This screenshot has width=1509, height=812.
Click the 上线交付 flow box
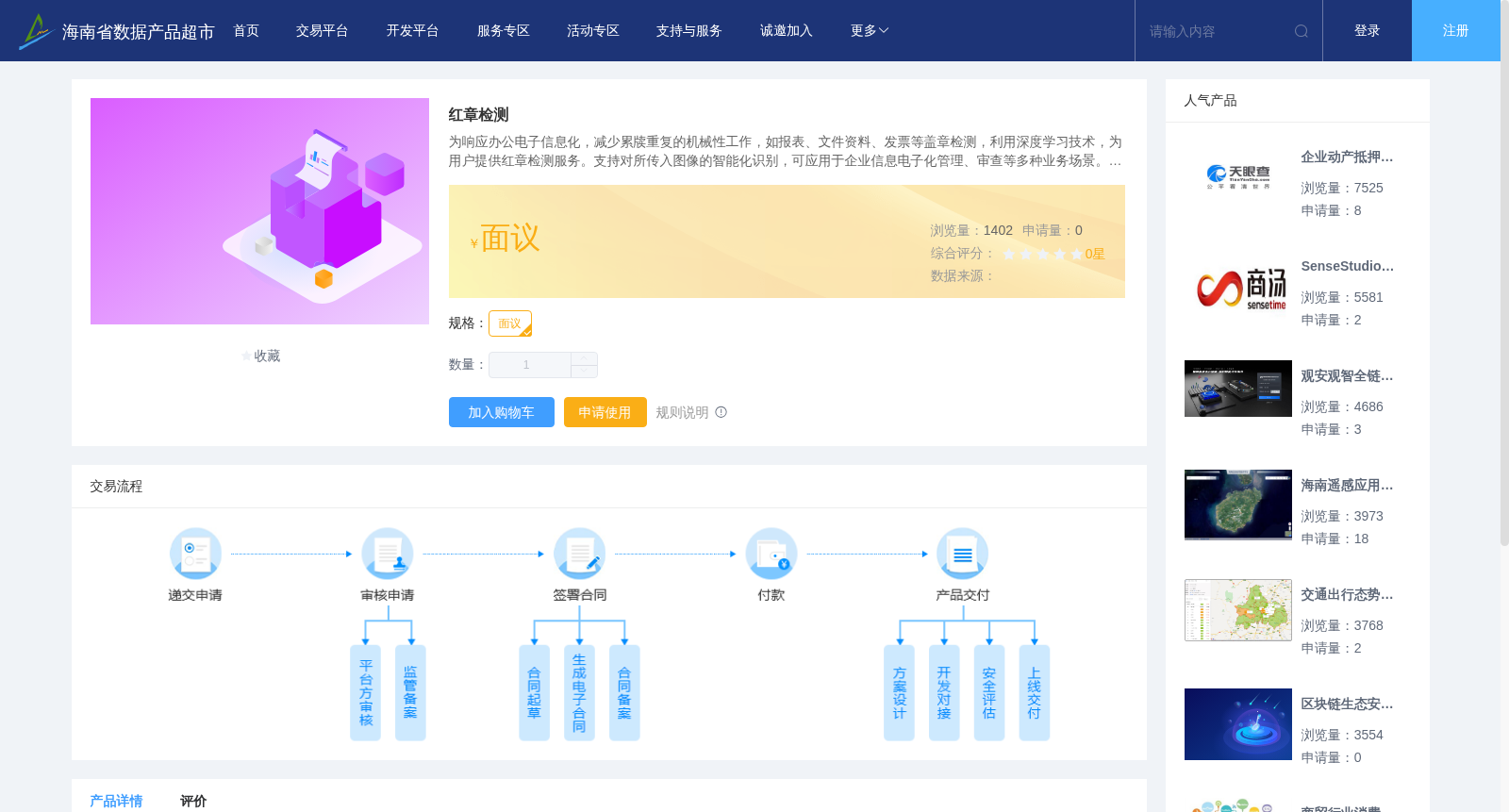click(1035, 693)
